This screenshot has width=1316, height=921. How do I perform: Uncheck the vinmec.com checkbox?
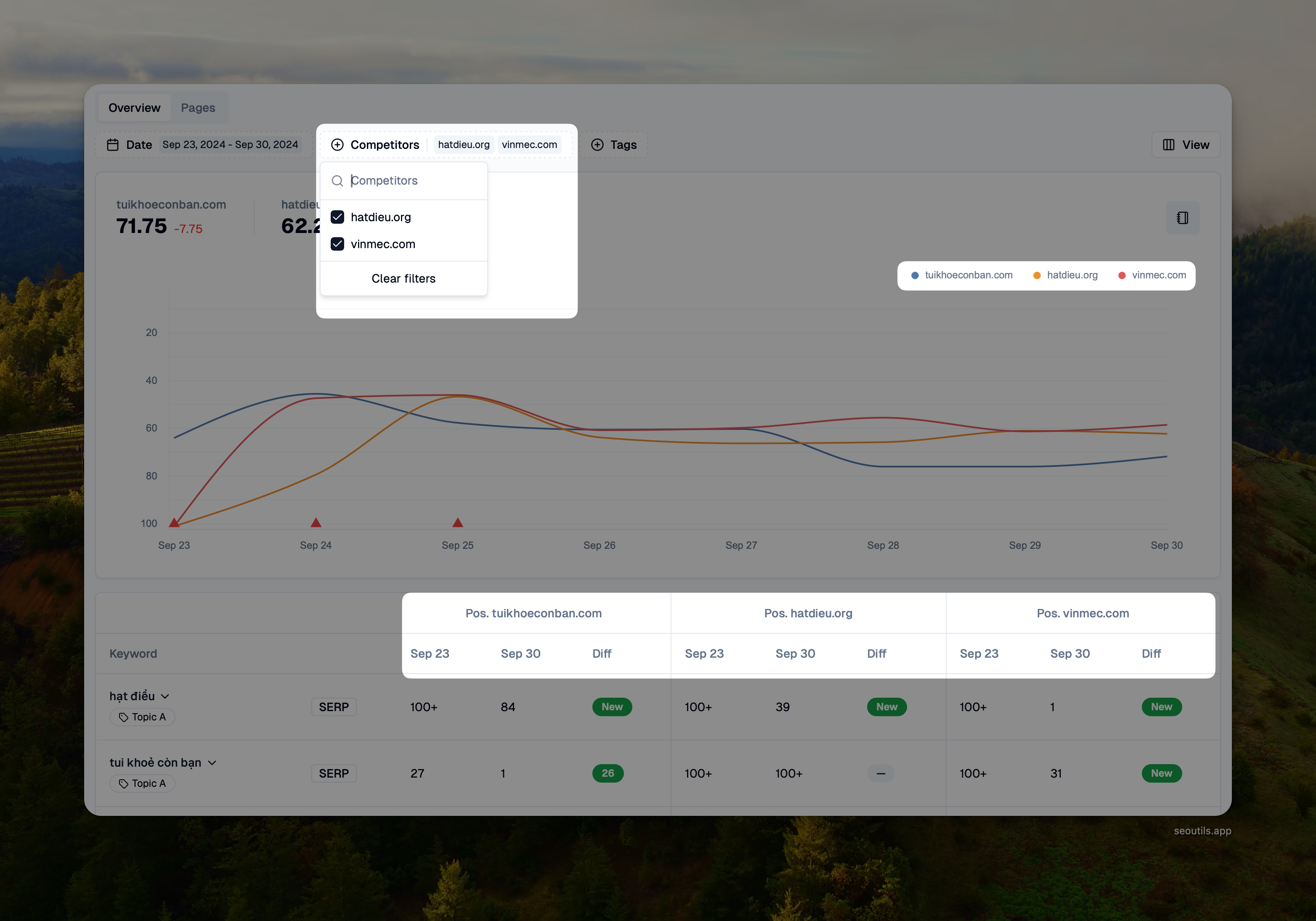pos(337,244)
